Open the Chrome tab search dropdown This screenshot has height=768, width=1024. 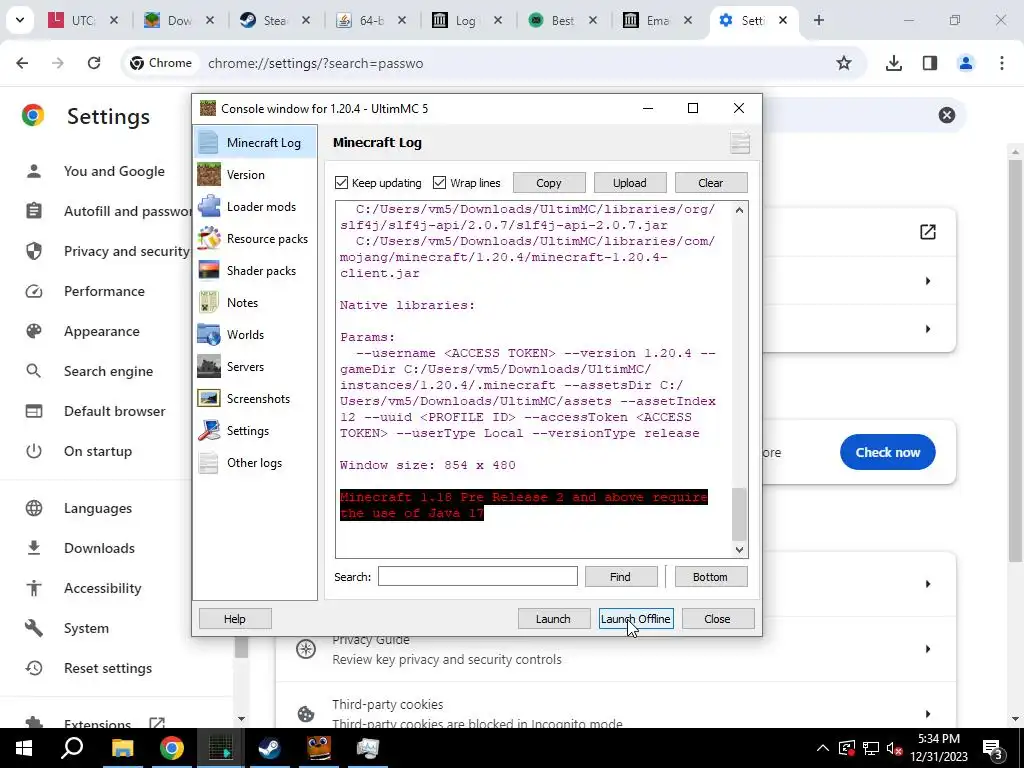point(20,20)
